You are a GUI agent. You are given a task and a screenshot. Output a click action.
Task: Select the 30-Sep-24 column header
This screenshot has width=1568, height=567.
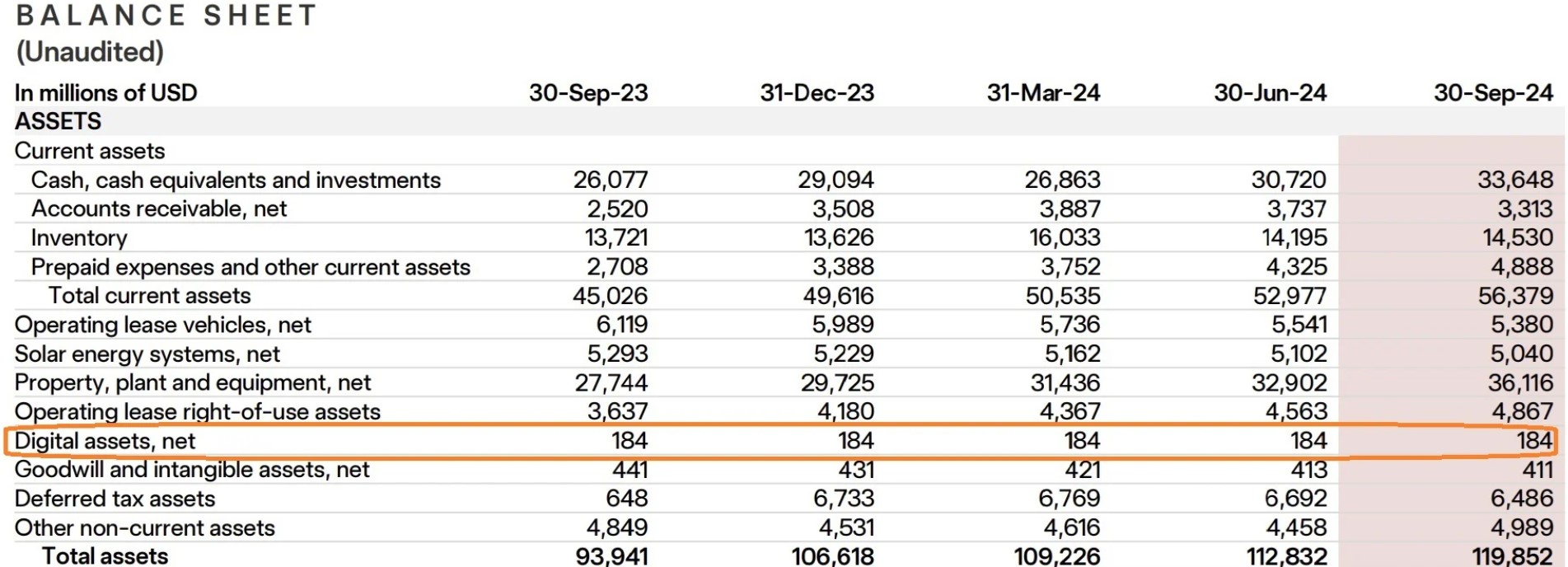1493,92
